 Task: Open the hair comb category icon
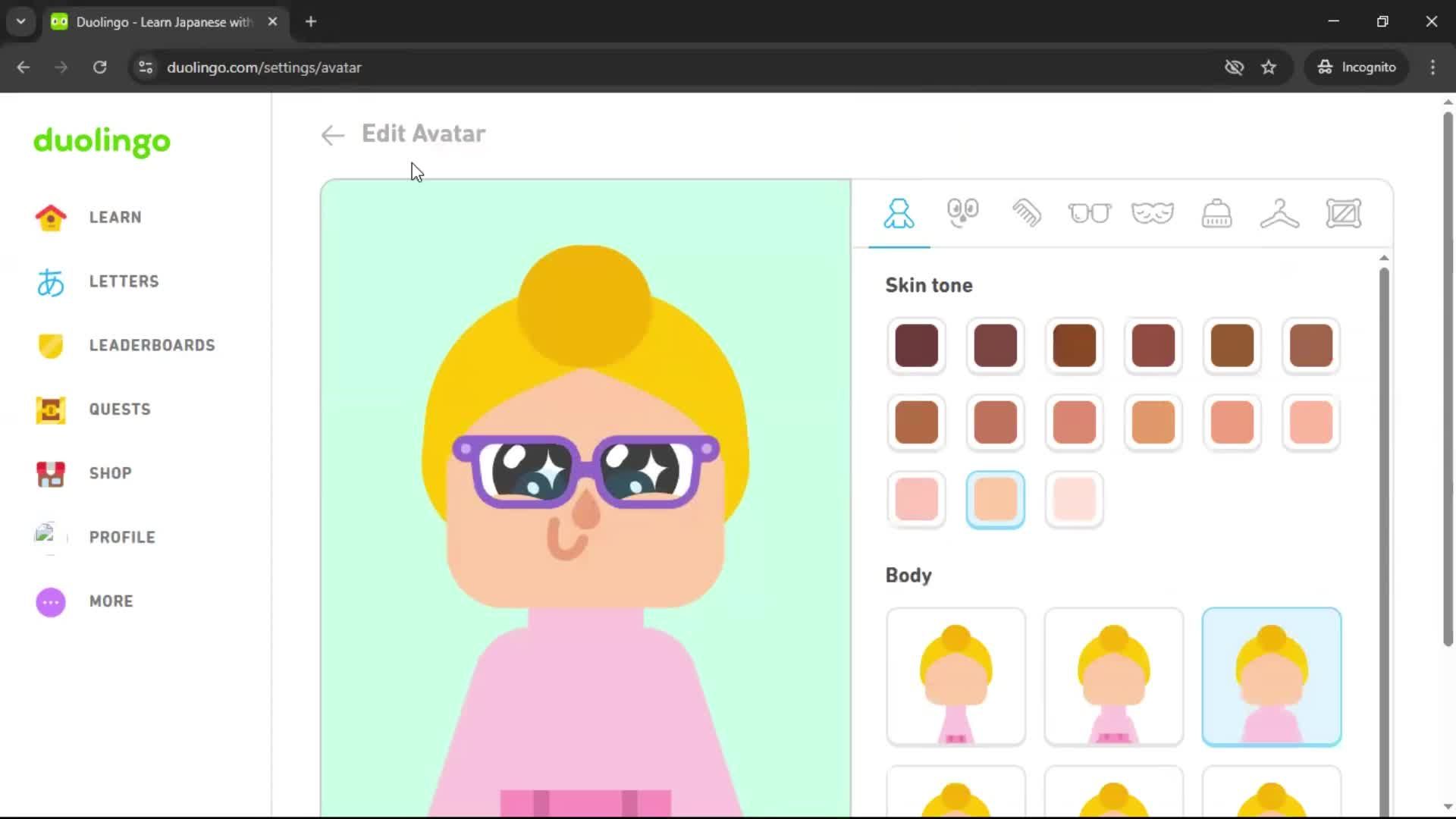[1026, 213]
